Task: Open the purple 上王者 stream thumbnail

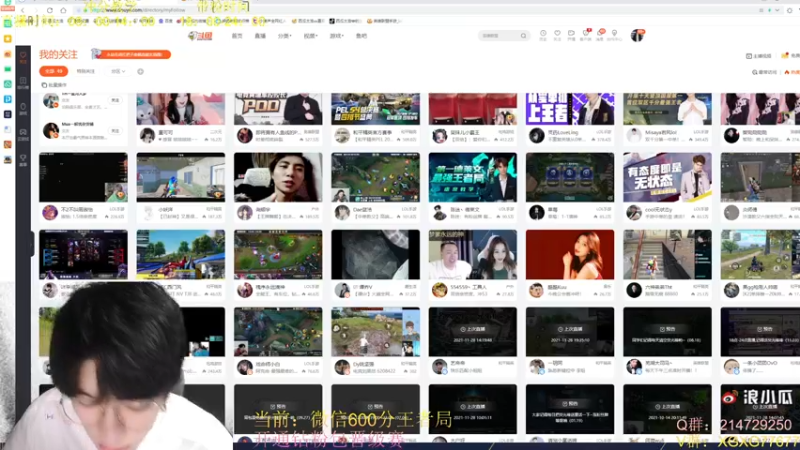Action: coord(570,109)
